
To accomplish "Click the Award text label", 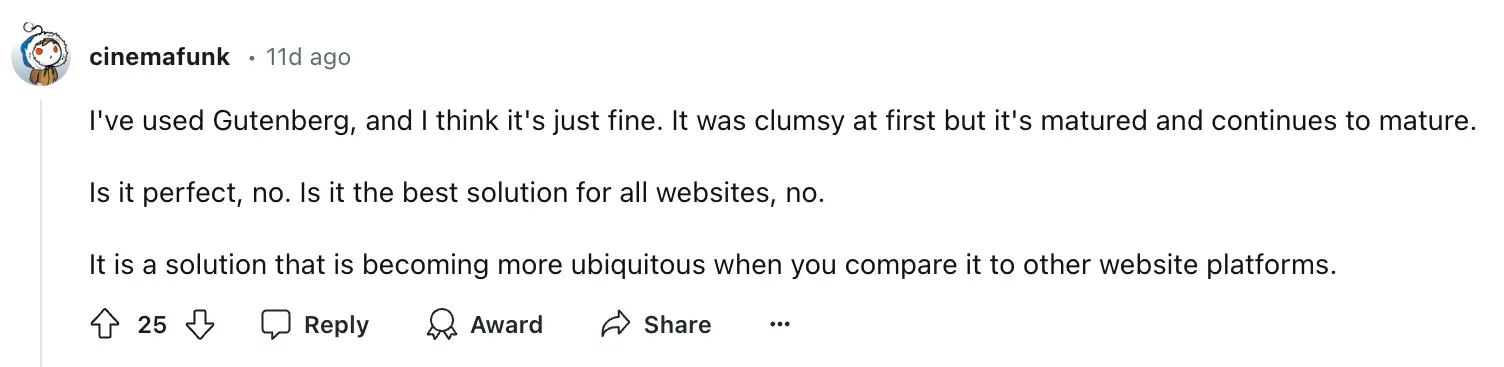I will click(x=506, y=325).
